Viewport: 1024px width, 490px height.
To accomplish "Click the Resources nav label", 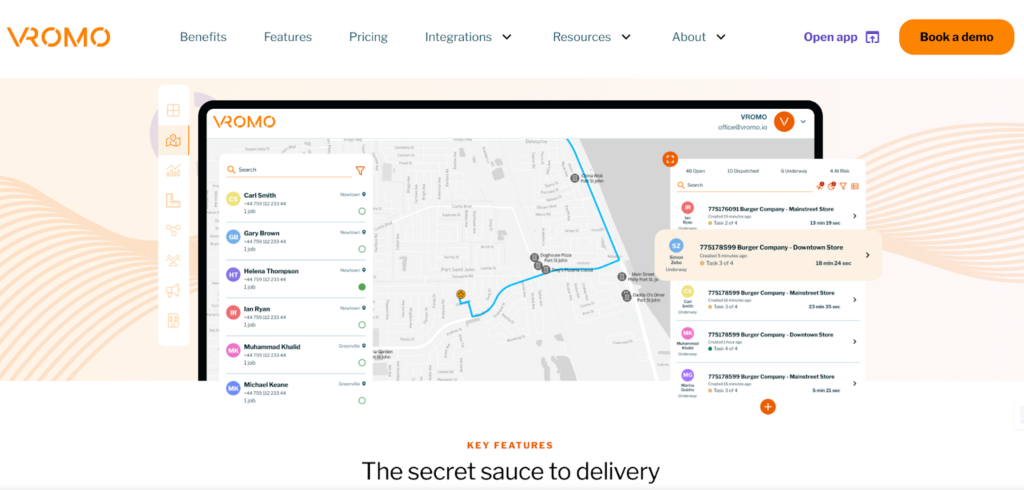I will coord(581,37).
